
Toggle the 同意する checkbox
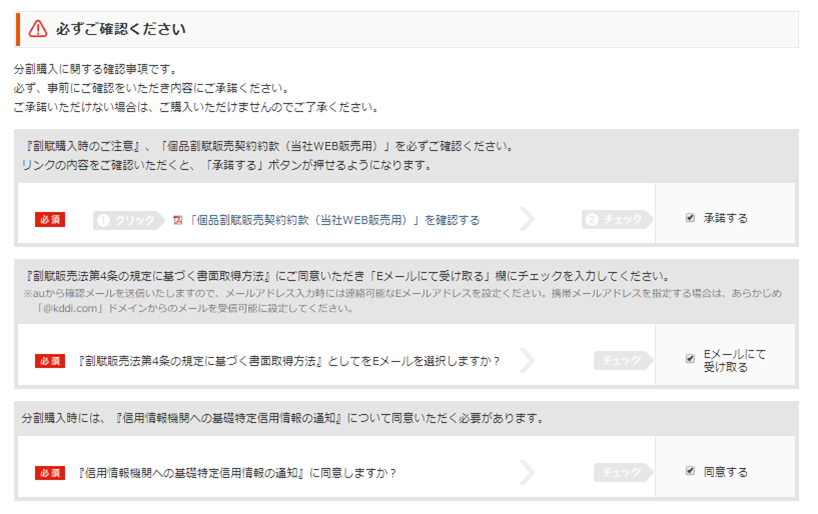(690, 471)
